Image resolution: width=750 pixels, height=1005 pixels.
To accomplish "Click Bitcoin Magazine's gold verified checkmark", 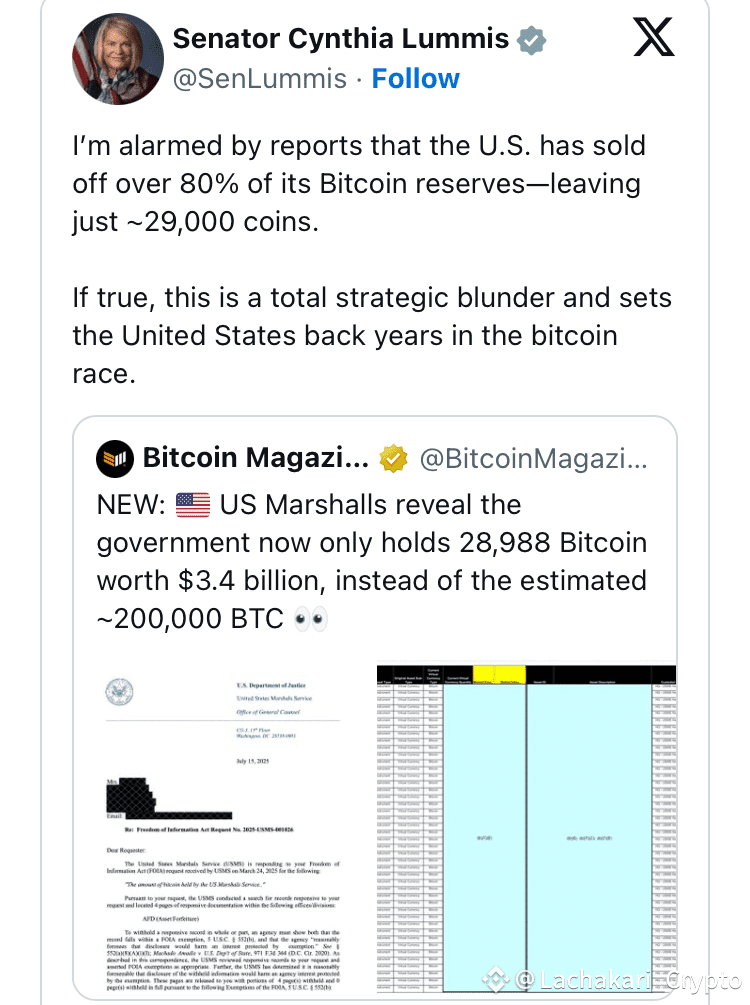I will point(393,458).
